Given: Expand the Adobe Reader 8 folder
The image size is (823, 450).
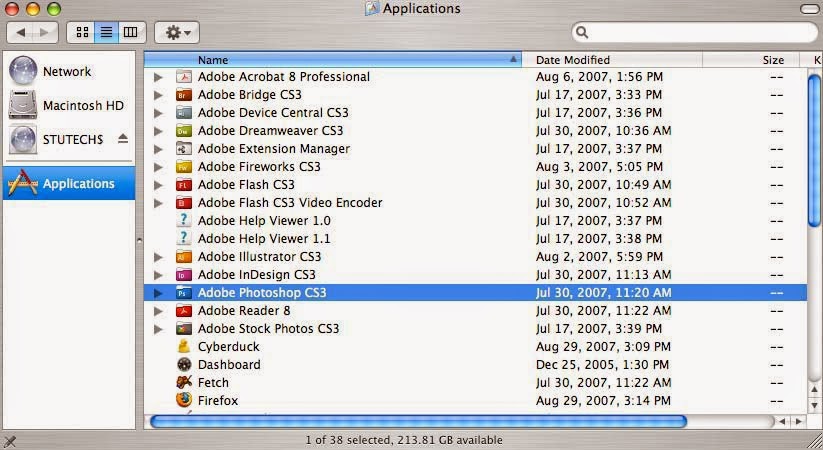Looking at the screenshot, I should pyautogui.click(x=158, y=311).
